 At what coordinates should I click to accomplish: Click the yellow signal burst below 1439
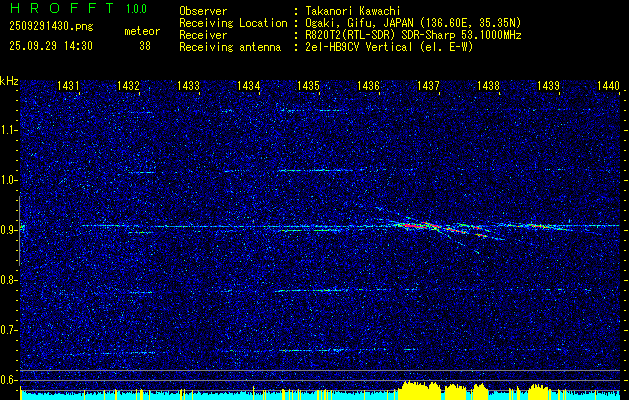[x=538, y=391]
